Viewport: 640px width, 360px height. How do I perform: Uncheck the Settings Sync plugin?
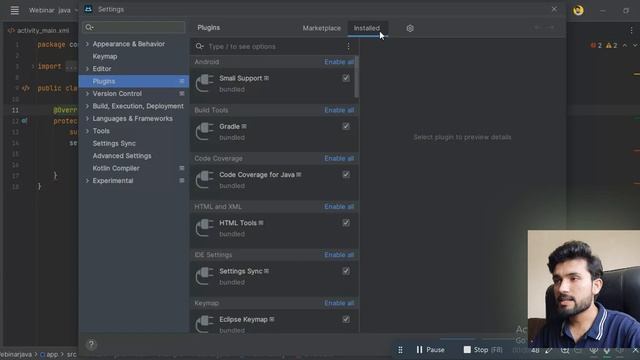tap(346, 271)
